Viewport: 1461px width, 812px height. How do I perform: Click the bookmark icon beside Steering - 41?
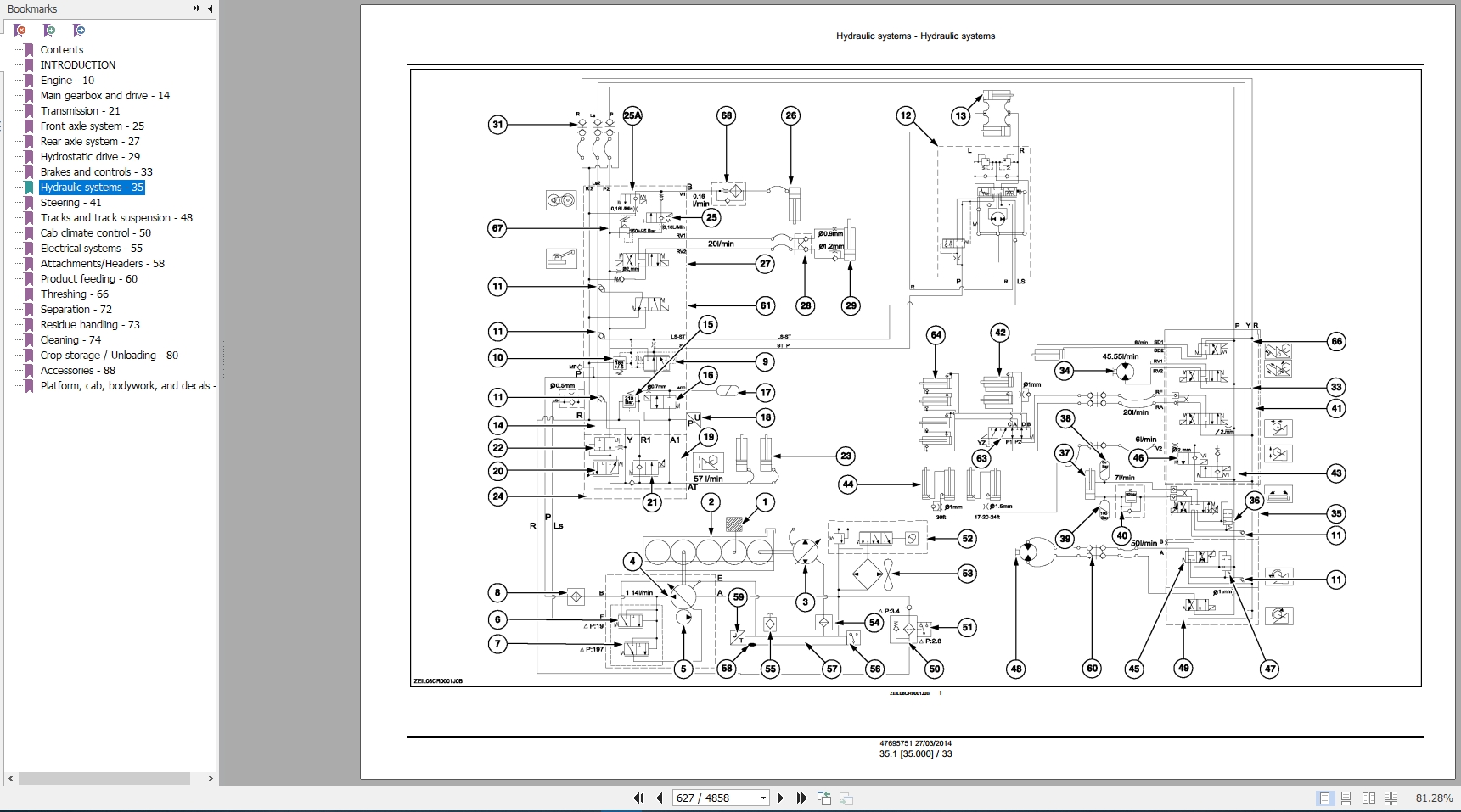coord(29,203)
